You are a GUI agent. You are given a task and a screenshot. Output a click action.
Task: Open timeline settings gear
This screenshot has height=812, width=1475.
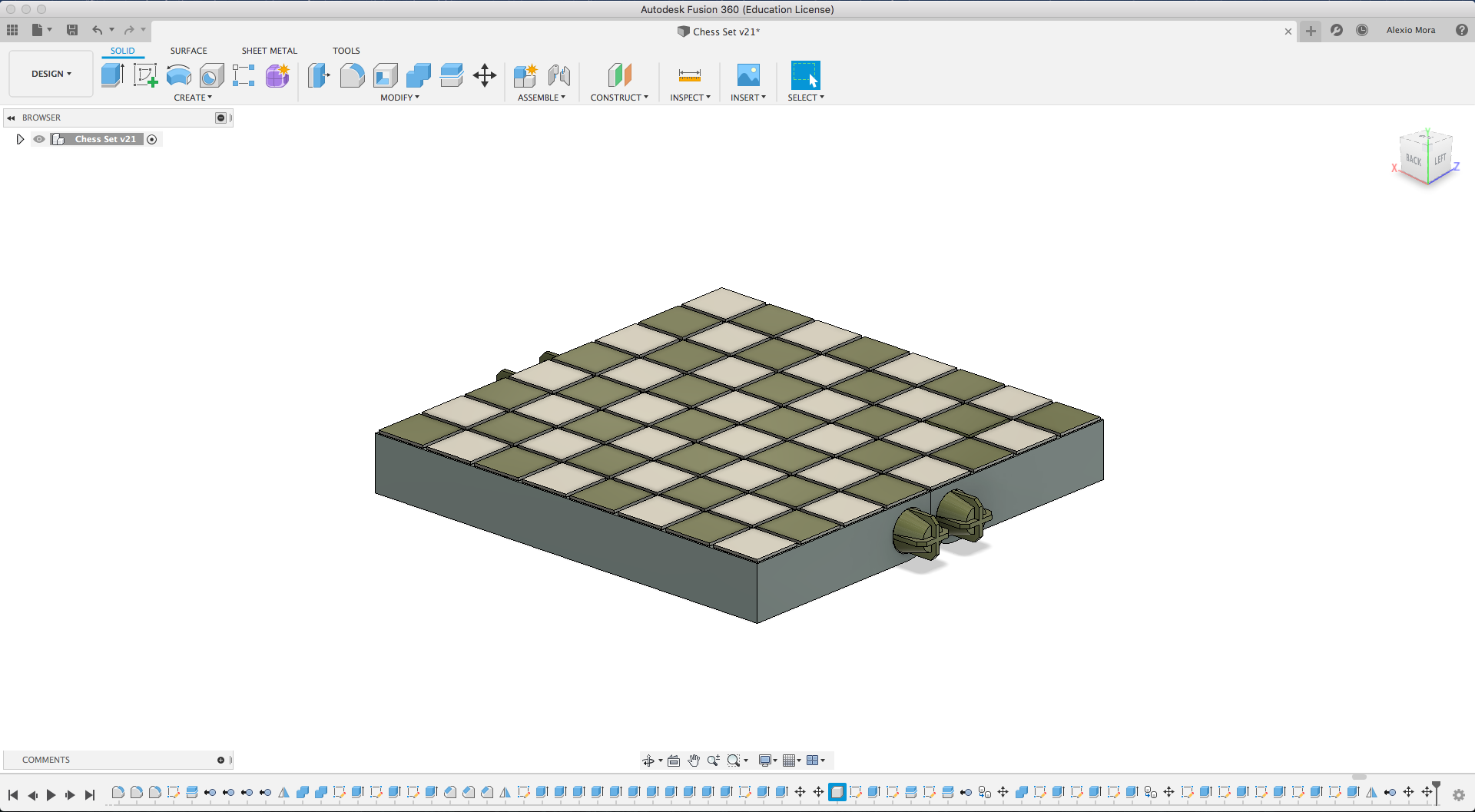1459,795
